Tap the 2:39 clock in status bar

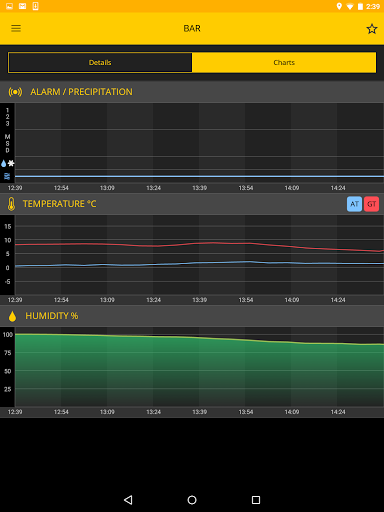click(x=373, y=6)
